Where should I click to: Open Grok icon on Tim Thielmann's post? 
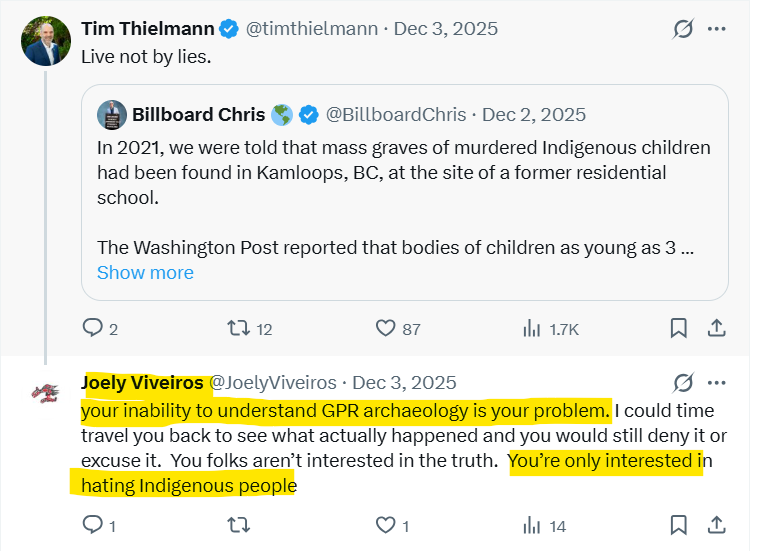point(683,29)
